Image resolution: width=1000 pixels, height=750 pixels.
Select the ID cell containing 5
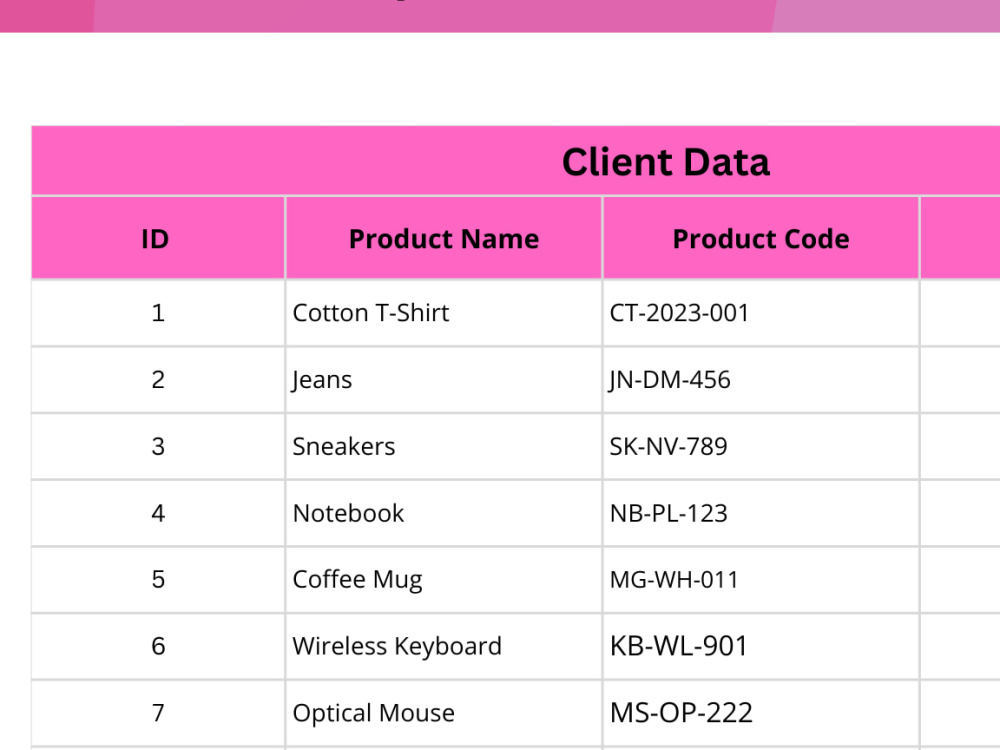(158, 580)
